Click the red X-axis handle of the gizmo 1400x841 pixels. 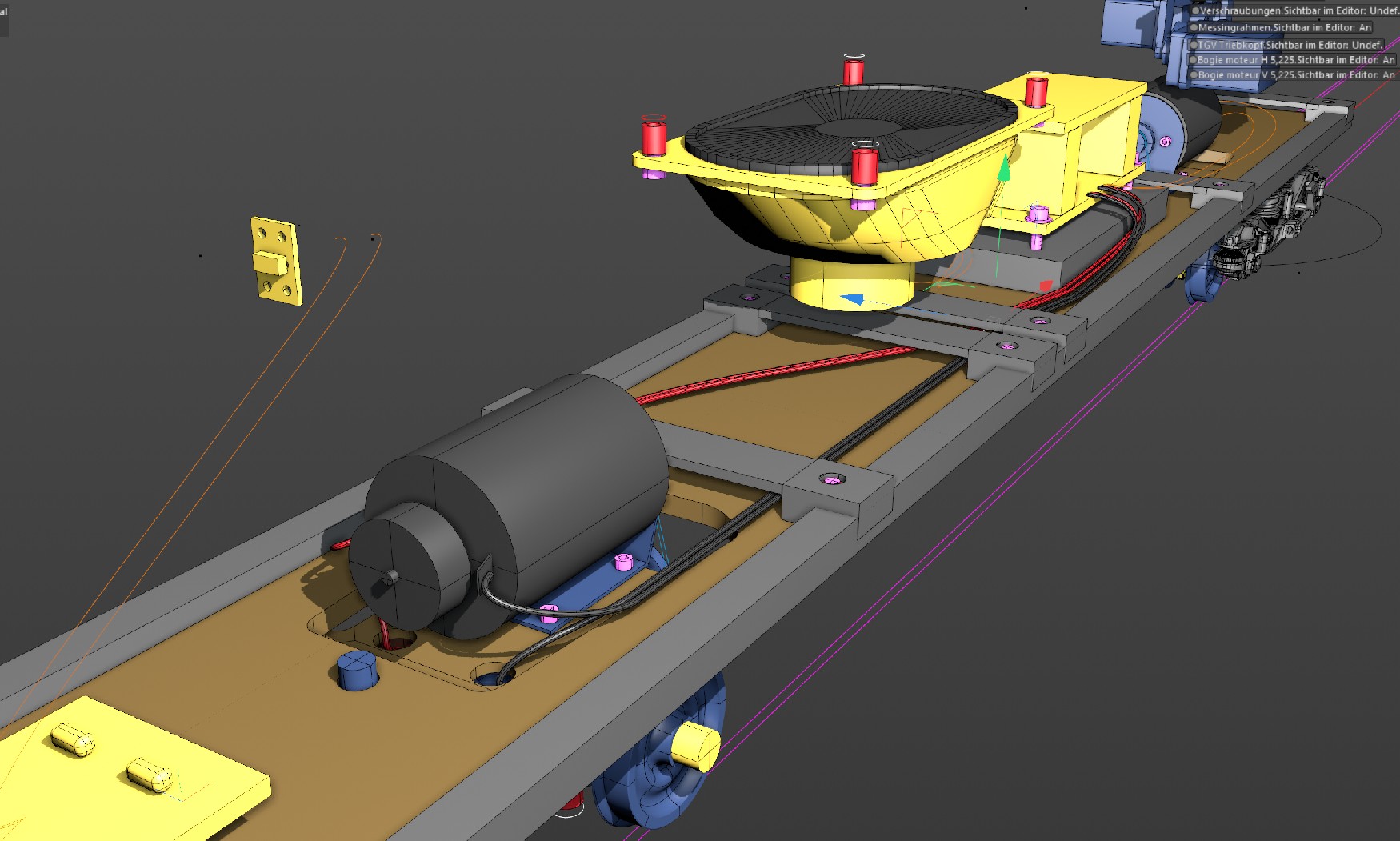click(x=1045, y=286)
